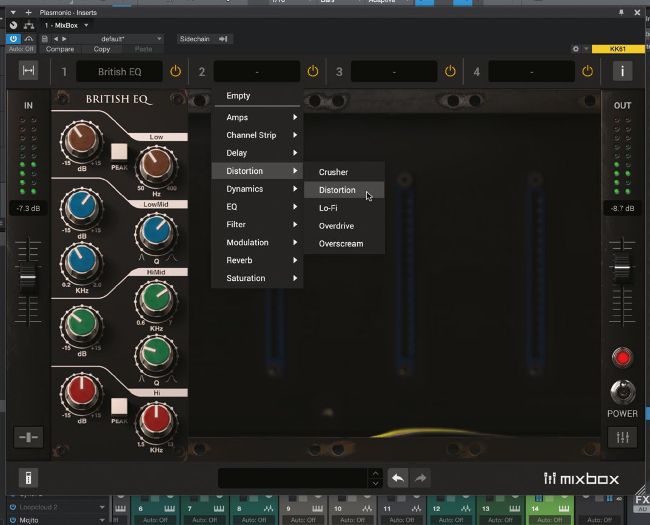Viewport: 650px width, 525px height.
Task: Open the MixBox info button labeled i, top right
Action: coord(622,71)
